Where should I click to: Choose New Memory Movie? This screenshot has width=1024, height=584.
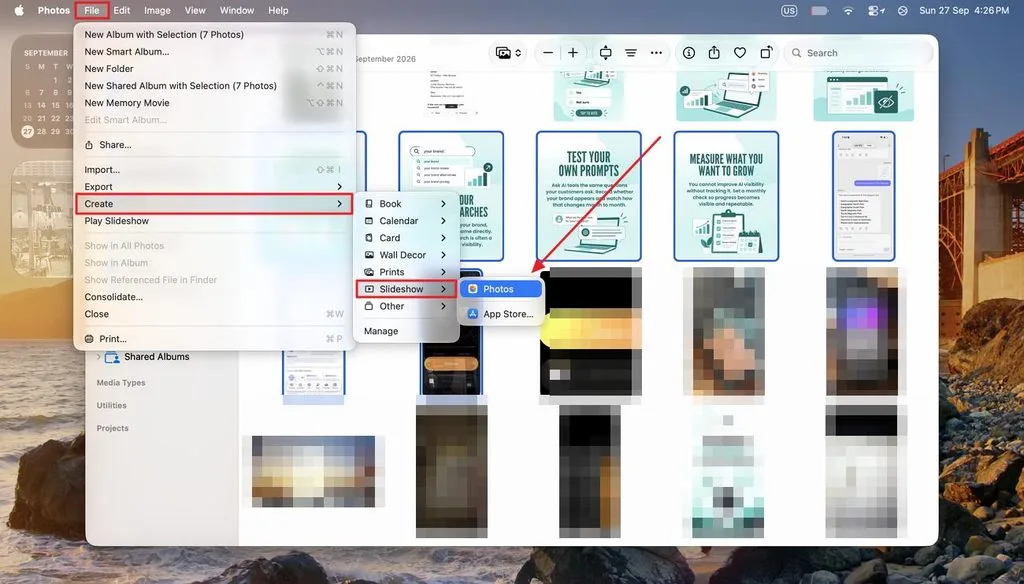pos(214,103)
